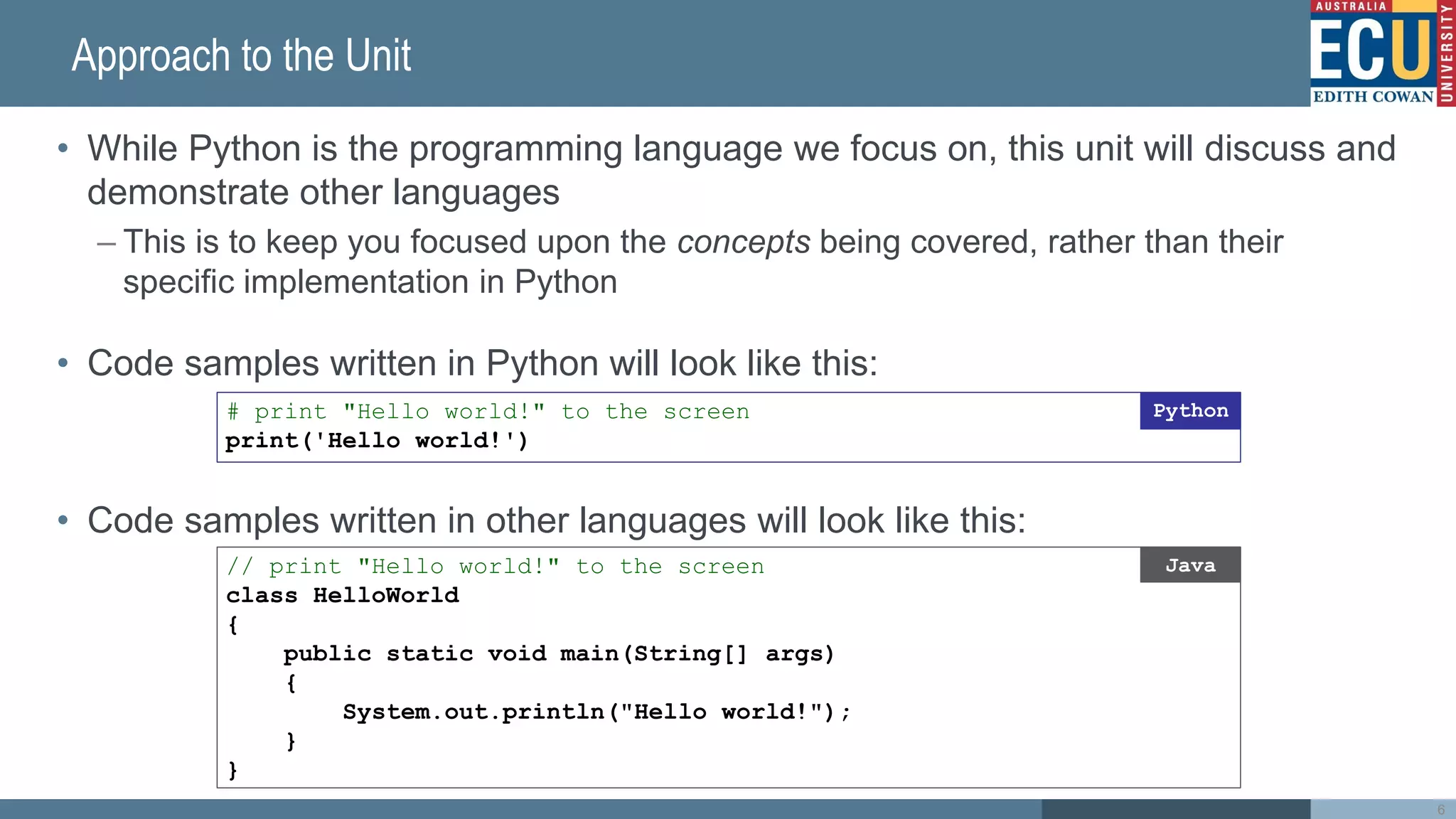The image size is (1456, 819).
Task: Click the dark segment of footer bar
Action: (1175, 809)
